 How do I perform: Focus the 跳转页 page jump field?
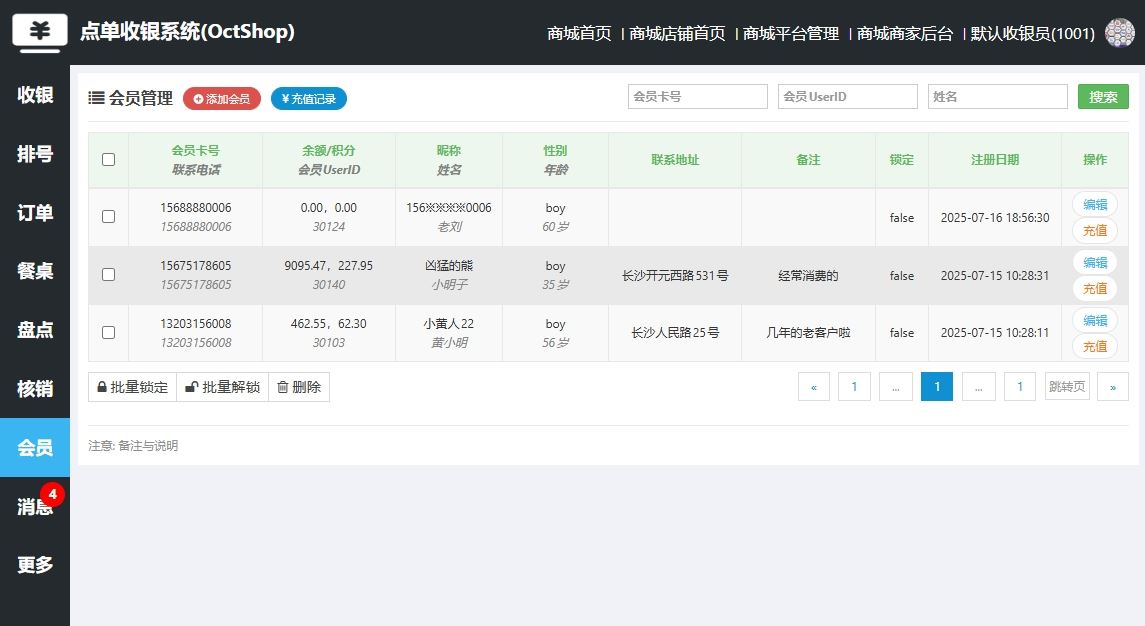[1067, 386]
